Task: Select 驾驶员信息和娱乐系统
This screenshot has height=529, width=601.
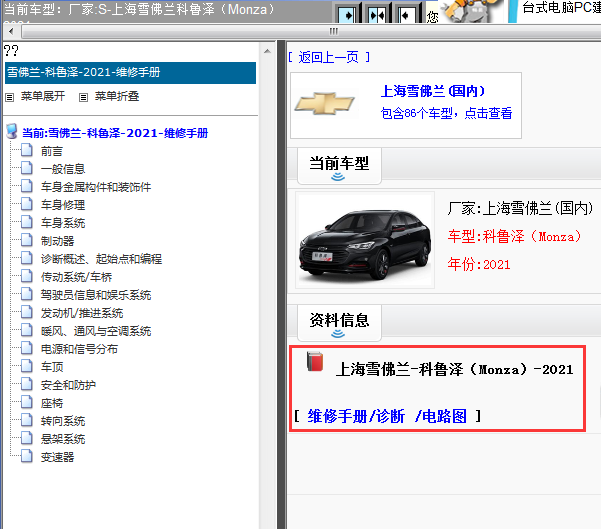Action: click(x=96, y=295)
